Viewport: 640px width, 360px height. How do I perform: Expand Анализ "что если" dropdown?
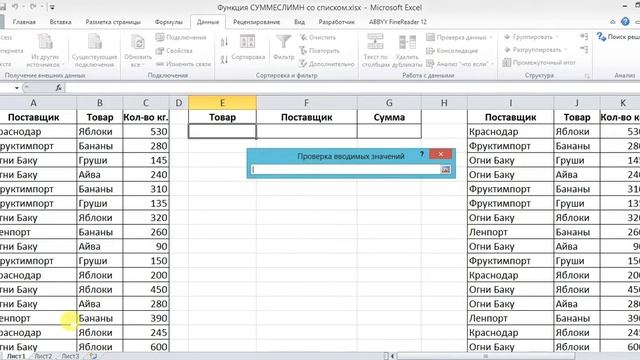tap(492, 64)
